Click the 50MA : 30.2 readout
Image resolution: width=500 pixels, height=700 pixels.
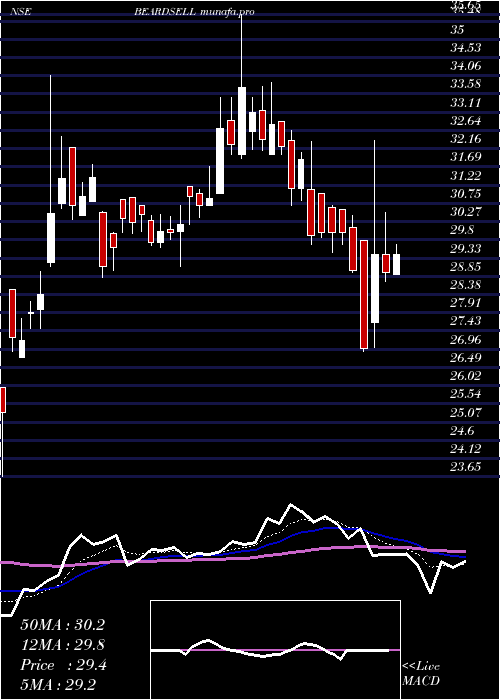tap(62, 625)
